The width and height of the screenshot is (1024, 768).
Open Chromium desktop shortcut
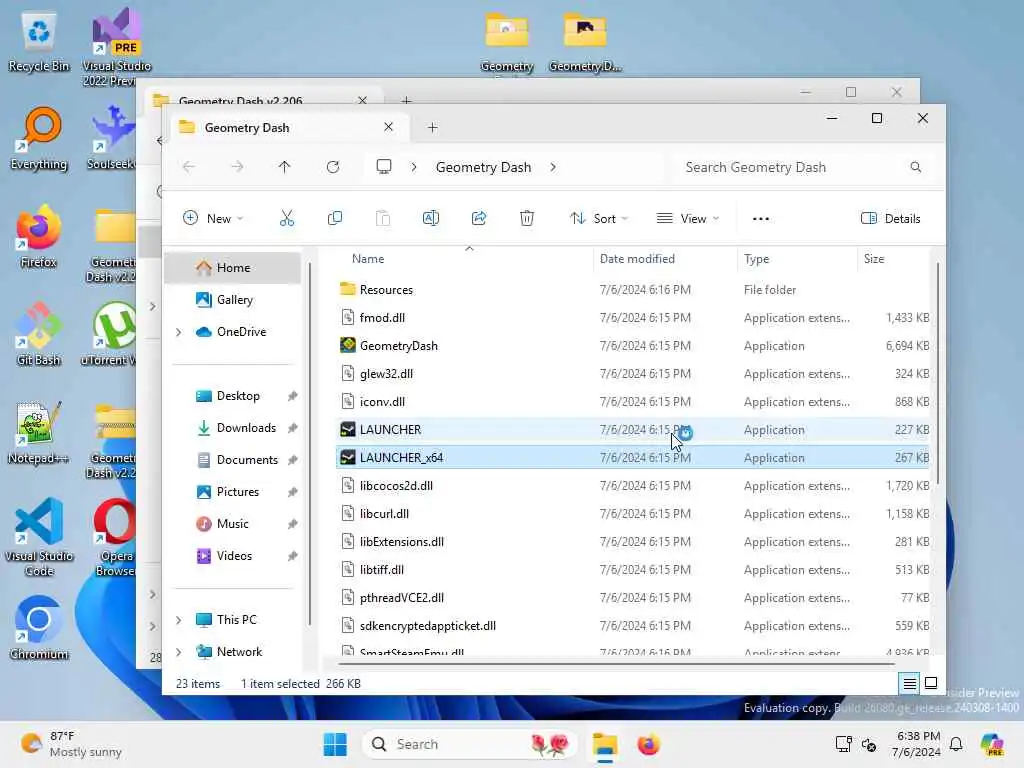coord(39,628)
